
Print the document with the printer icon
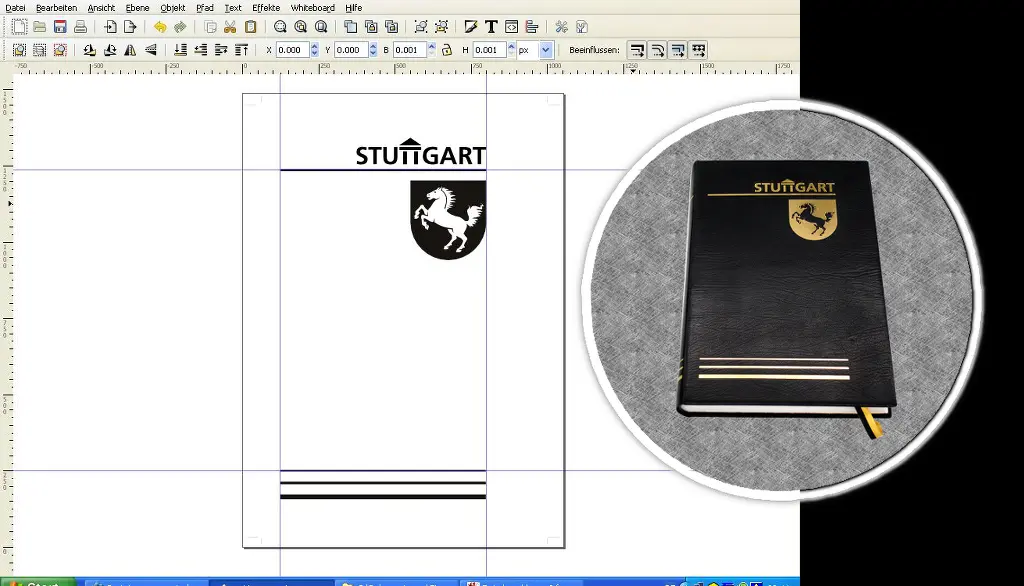coord(80,27)
